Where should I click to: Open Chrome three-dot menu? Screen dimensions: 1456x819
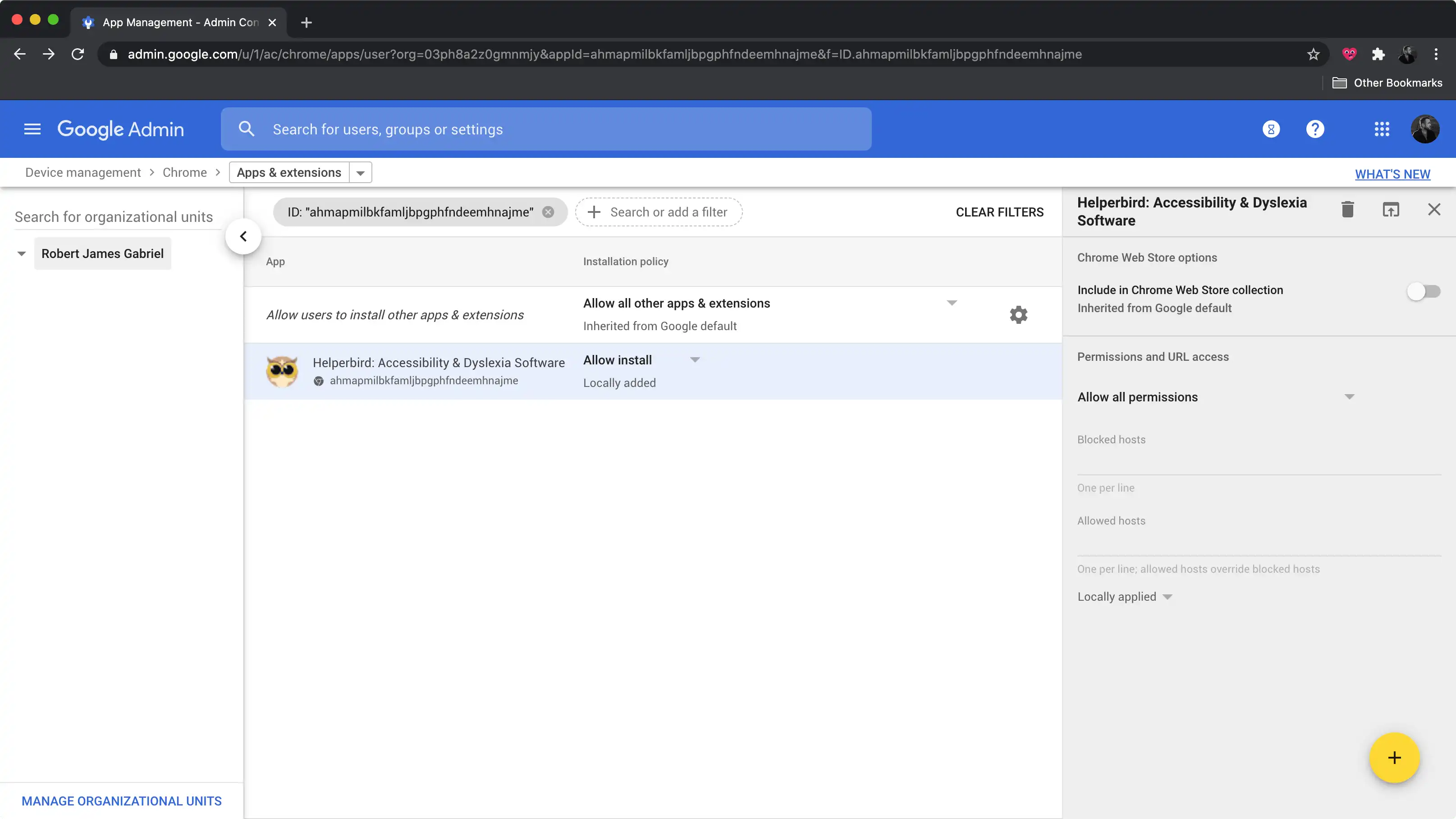(1436, 54)
